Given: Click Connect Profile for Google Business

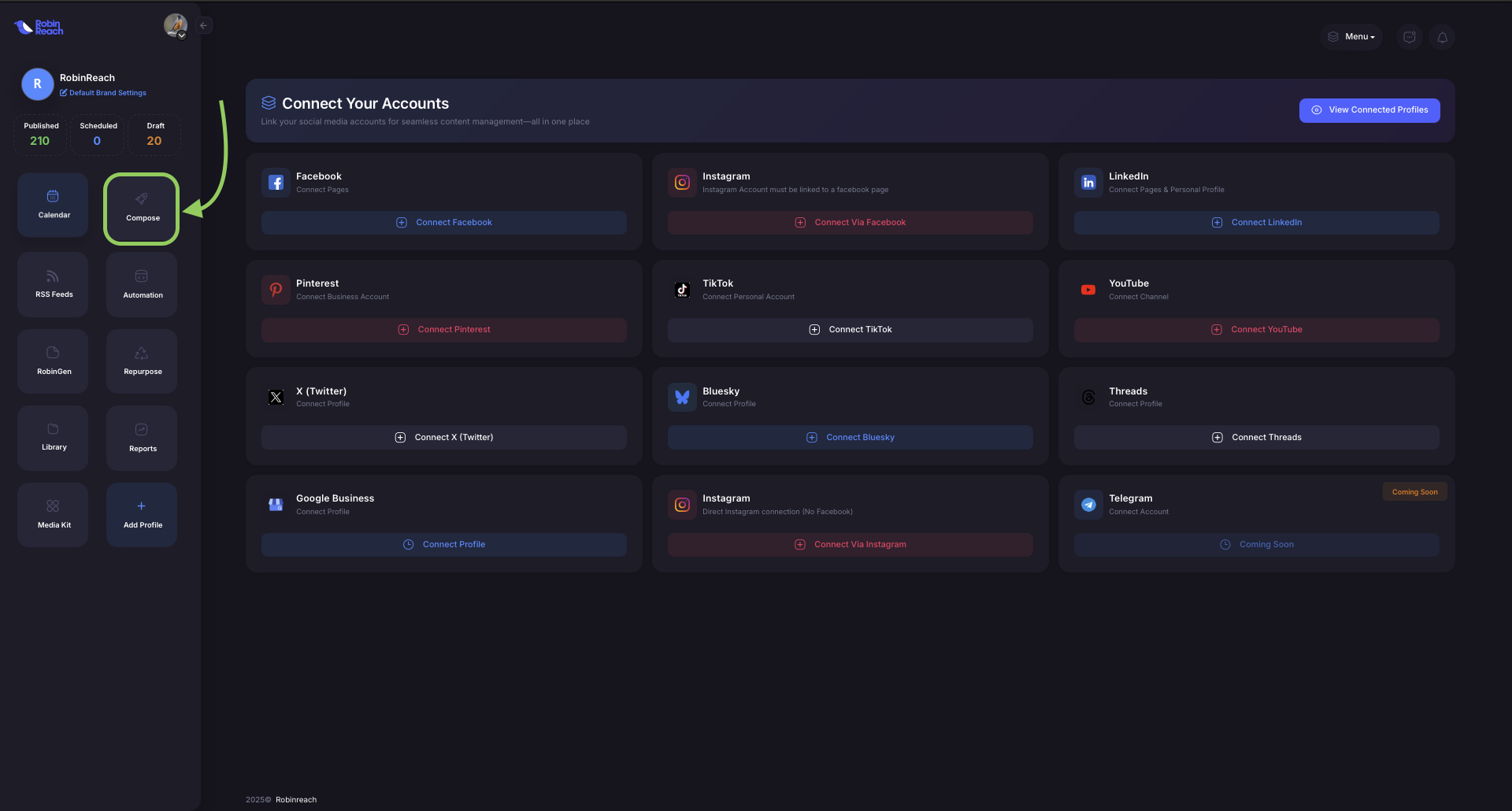Looking at the screenshot, I should point(444,545).
